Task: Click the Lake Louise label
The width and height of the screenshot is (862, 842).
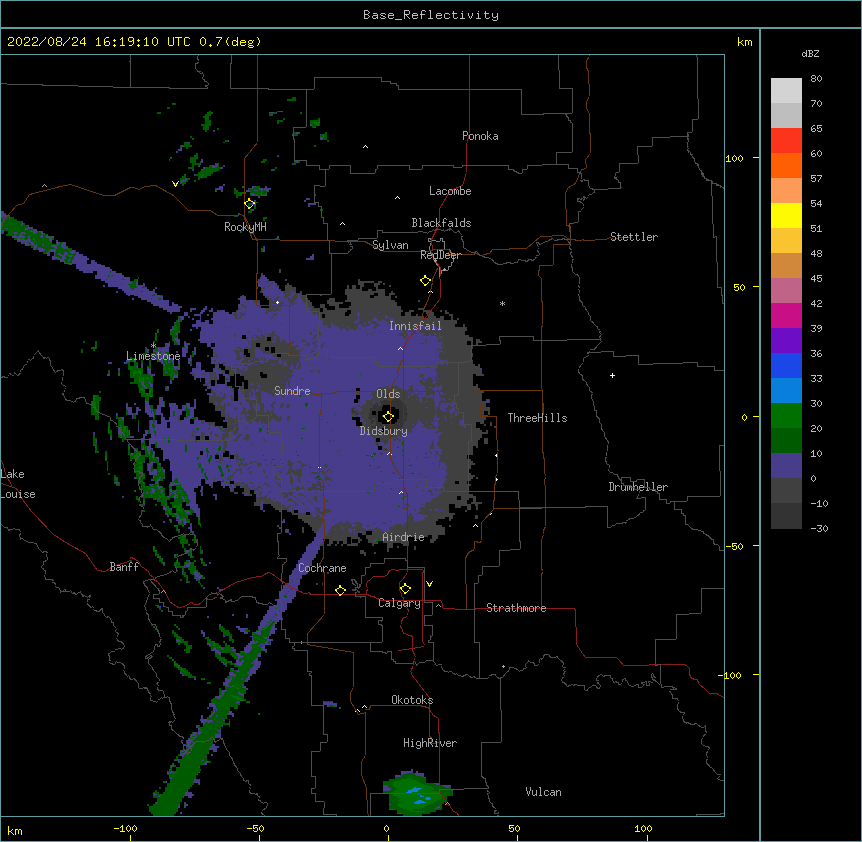Action: pyautogui.click(x=17, y=484)
